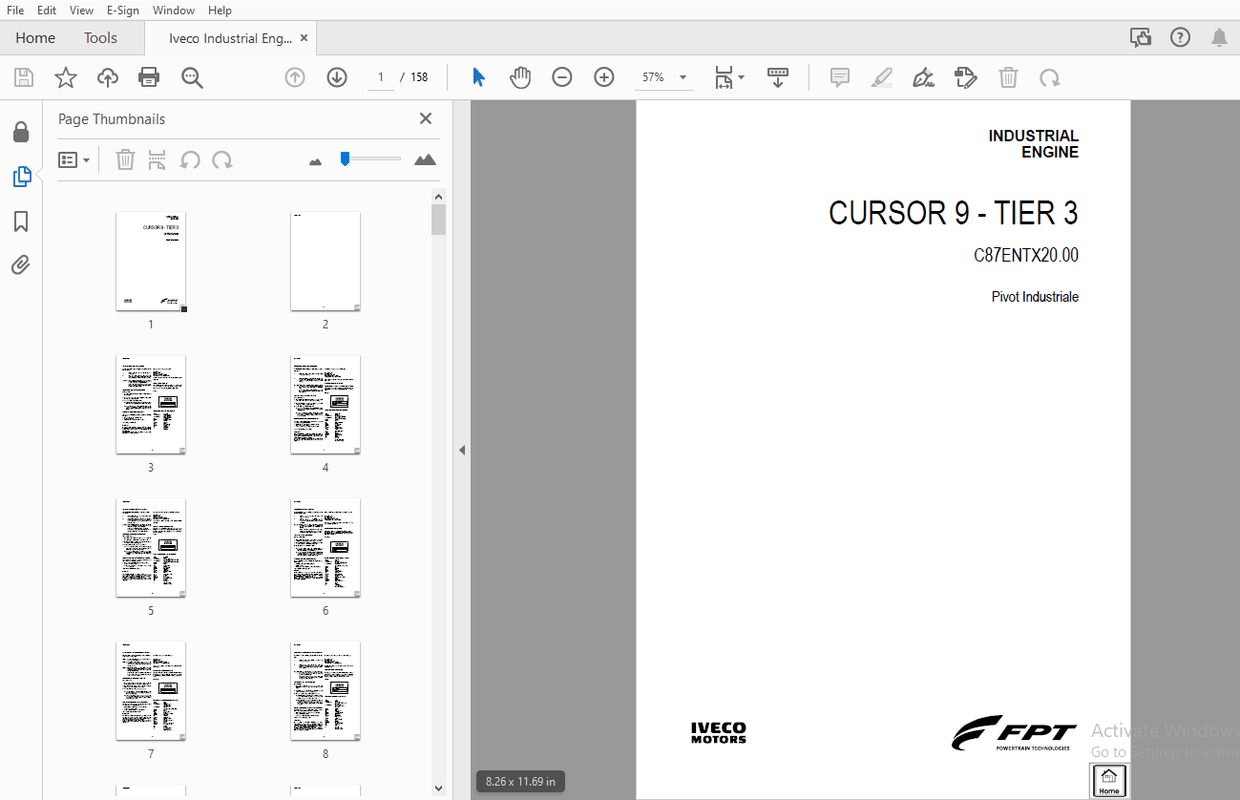Viewport: 1240px width, 800px height.
Task: Open the thumbnail options menu
Action: point(74,160)
